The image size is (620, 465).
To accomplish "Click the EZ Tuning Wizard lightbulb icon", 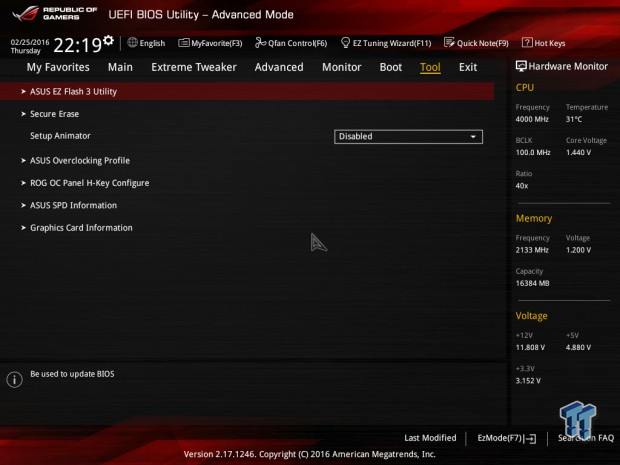I will click(345, 42).
